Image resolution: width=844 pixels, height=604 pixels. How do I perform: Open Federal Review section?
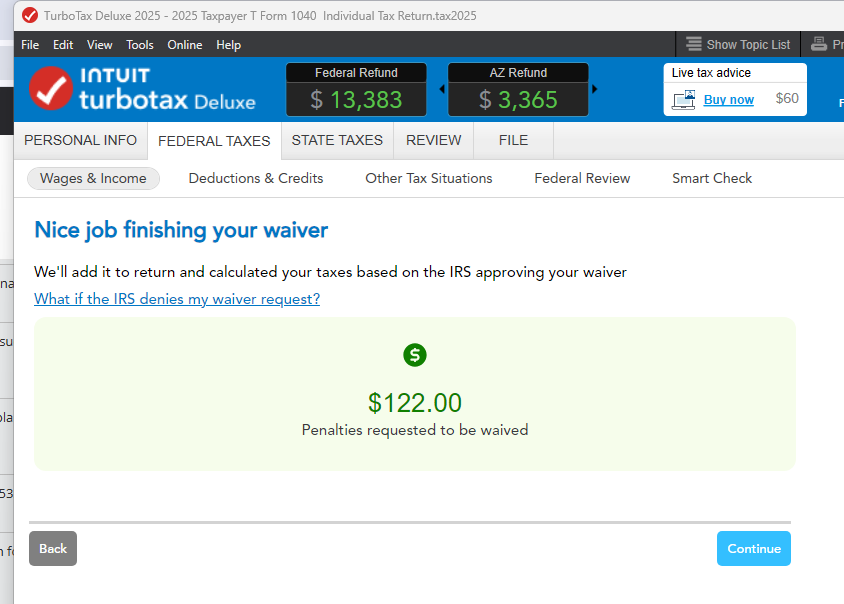[x=582, y=178]
